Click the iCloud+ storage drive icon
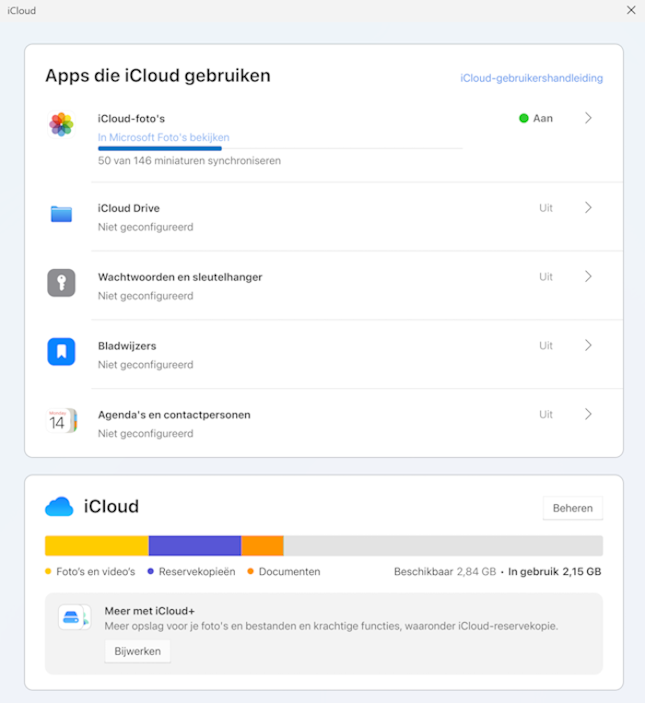The image size is (645, 703). coord(74,617)
